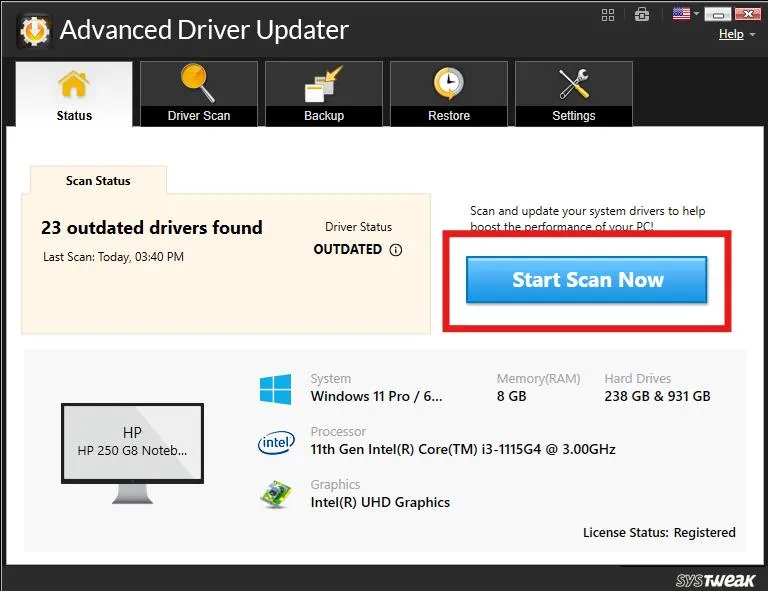Click the Windows logo system icon
The image size is (768, 591).
pos(275,389)
